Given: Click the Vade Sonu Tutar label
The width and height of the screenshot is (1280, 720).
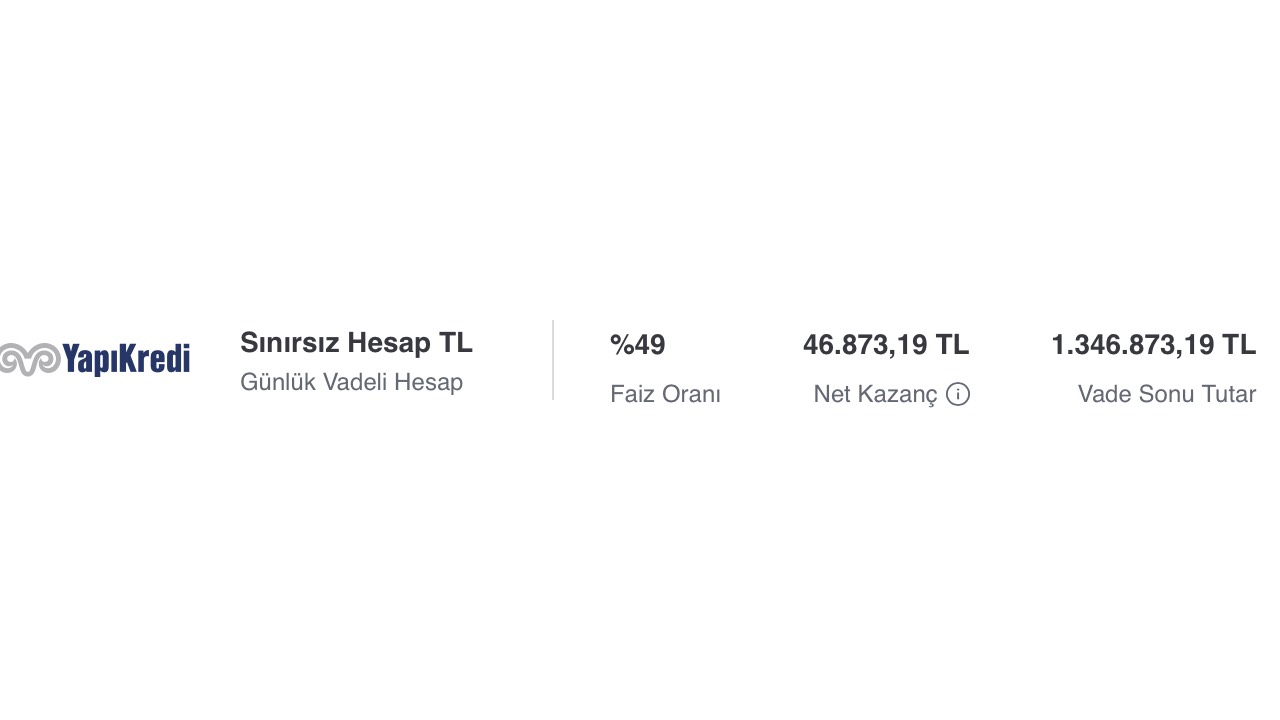Looking at the screenshot, I should pos(1167,394).
